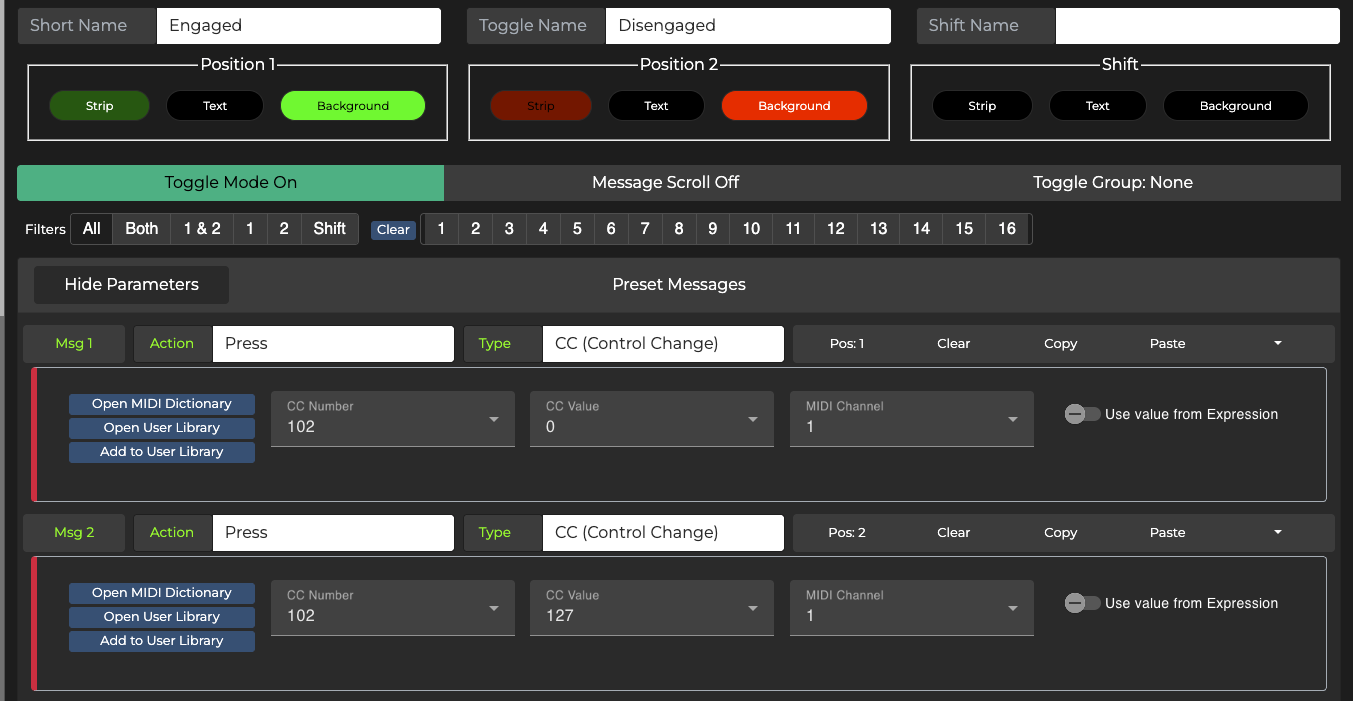Screen dimensions: 1353x701
Task: Click the Msg 1 label
Action: [x=74, y=344]
